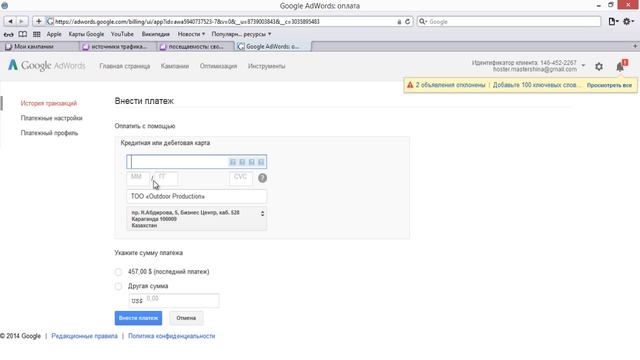Click the browser URL address bar
The height and width of the screenshot is (360, 640).
point(224,22)
